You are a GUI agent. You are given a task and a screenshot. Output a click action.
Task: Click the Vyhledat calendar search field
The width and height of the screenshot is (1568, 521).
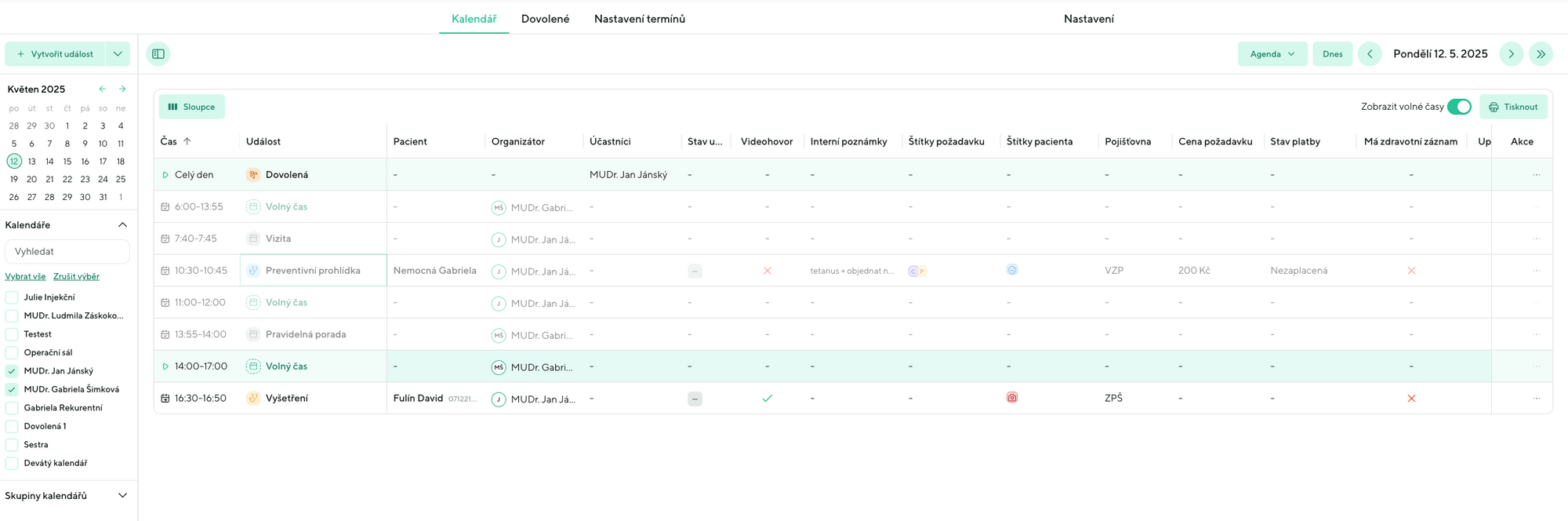(67, 252)
